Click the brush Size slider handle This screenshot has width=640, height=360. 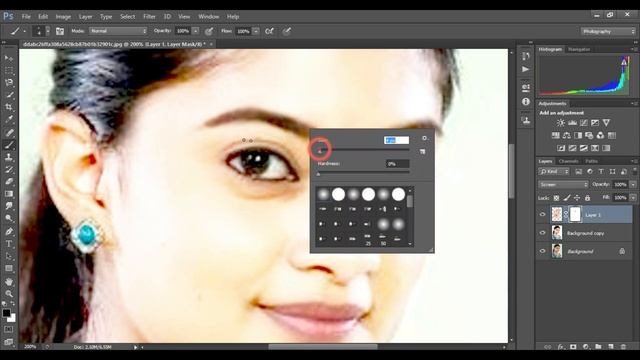(320, 151)
